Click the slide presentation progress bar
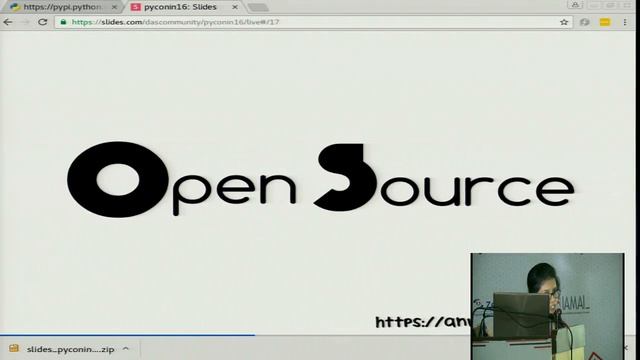The image size is (640, 360). (127, 335)
